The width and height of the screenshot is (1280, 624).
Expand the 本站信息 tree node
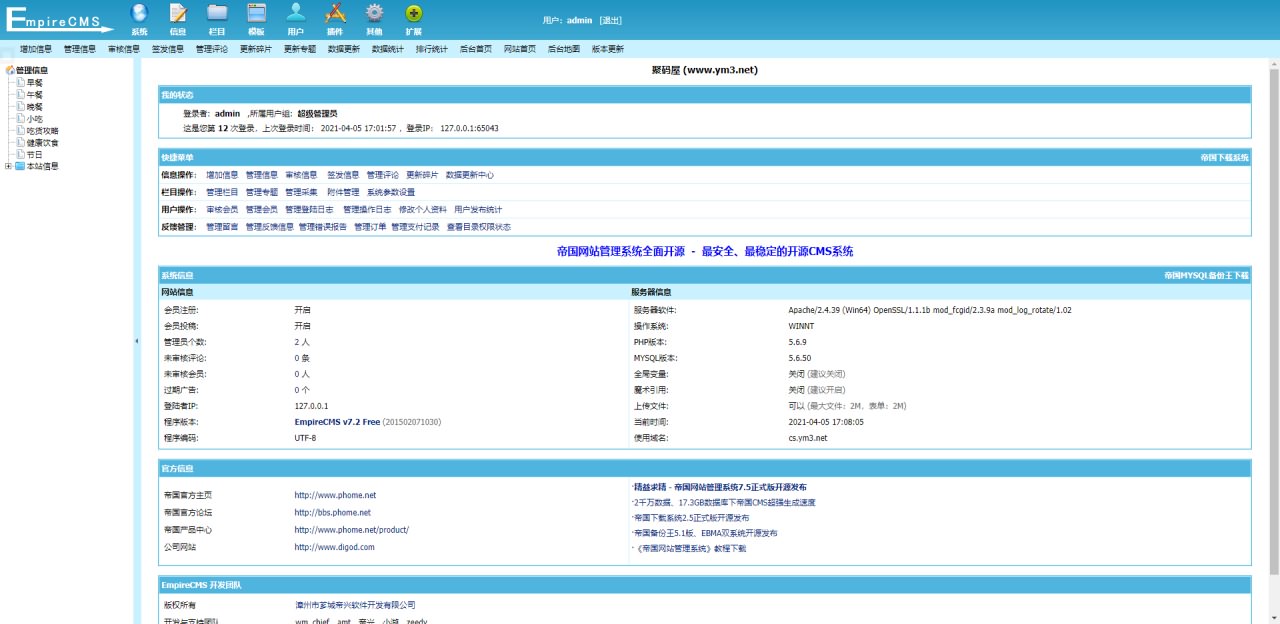pos(8,166)
